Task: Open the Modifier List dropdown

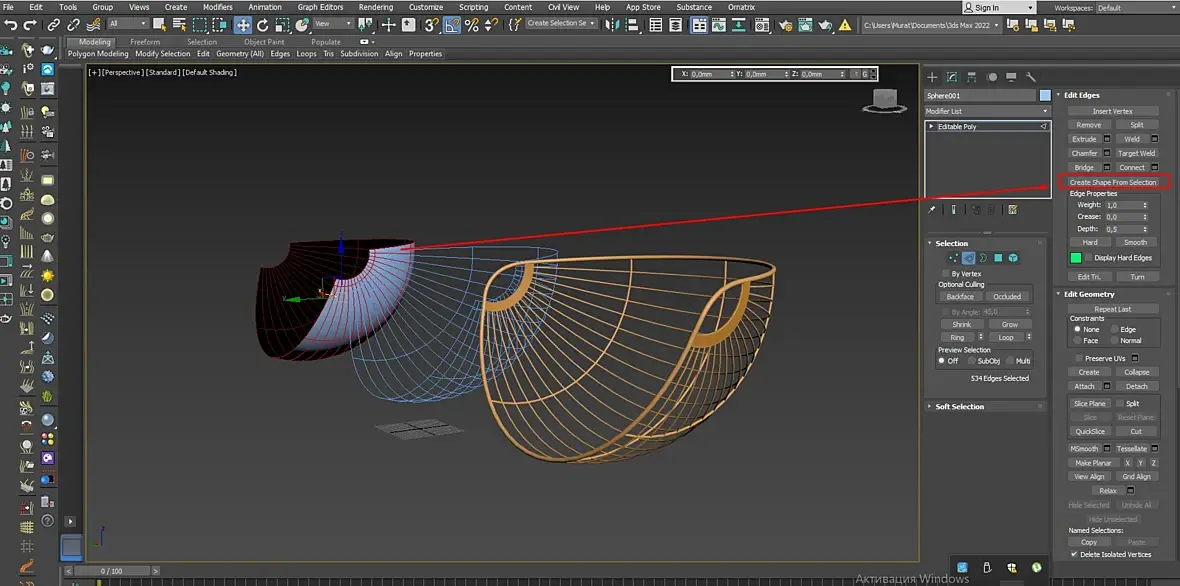Action: (987, 111)
